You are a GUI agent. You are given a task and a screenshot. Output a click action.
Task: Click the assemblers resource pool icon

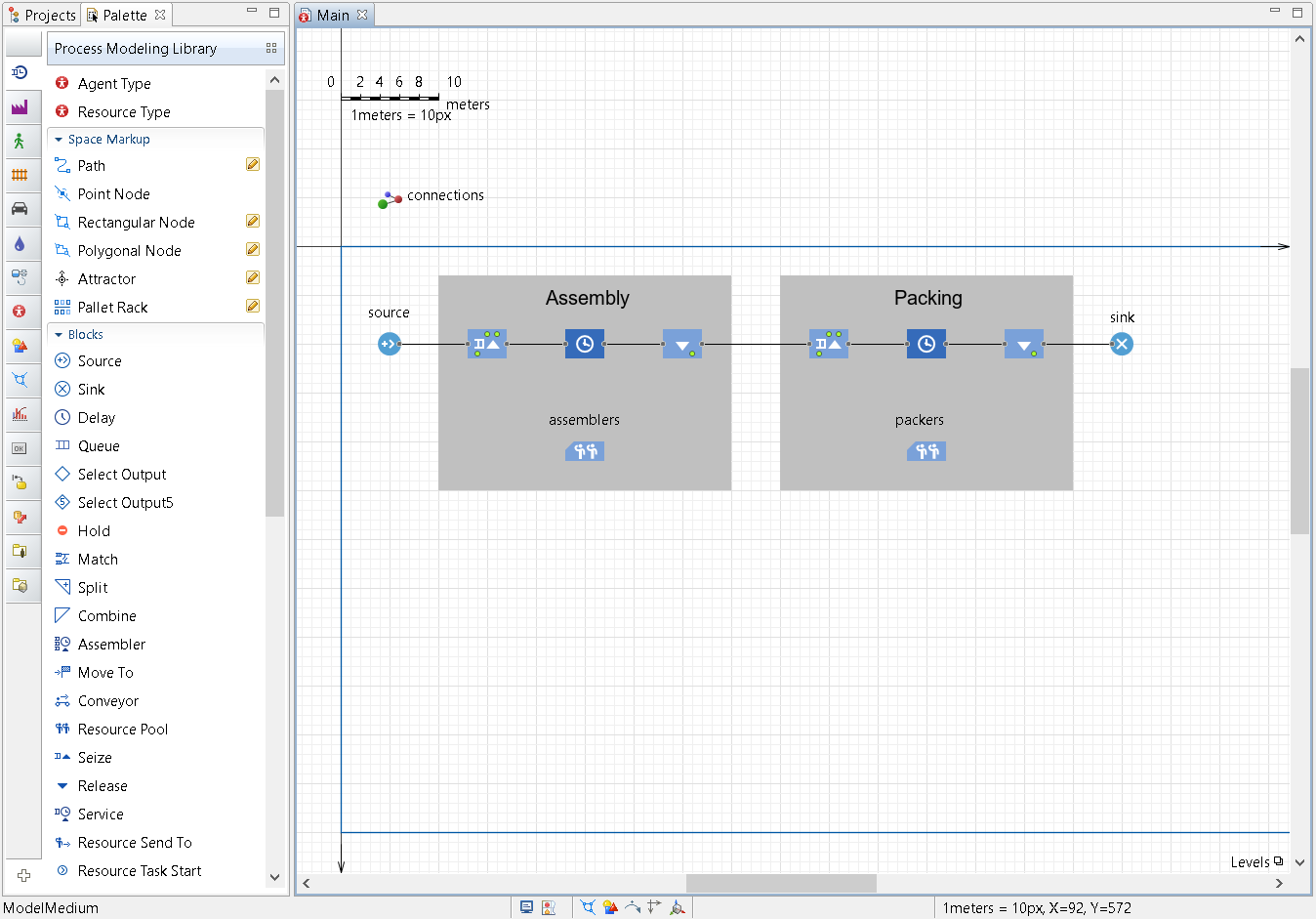[x=584, y=451]
